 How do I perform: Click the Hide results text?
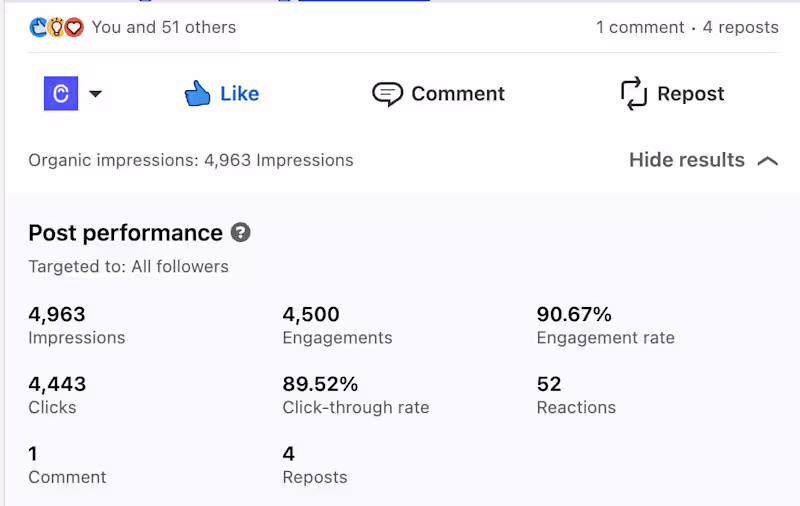tap(687, 160)
